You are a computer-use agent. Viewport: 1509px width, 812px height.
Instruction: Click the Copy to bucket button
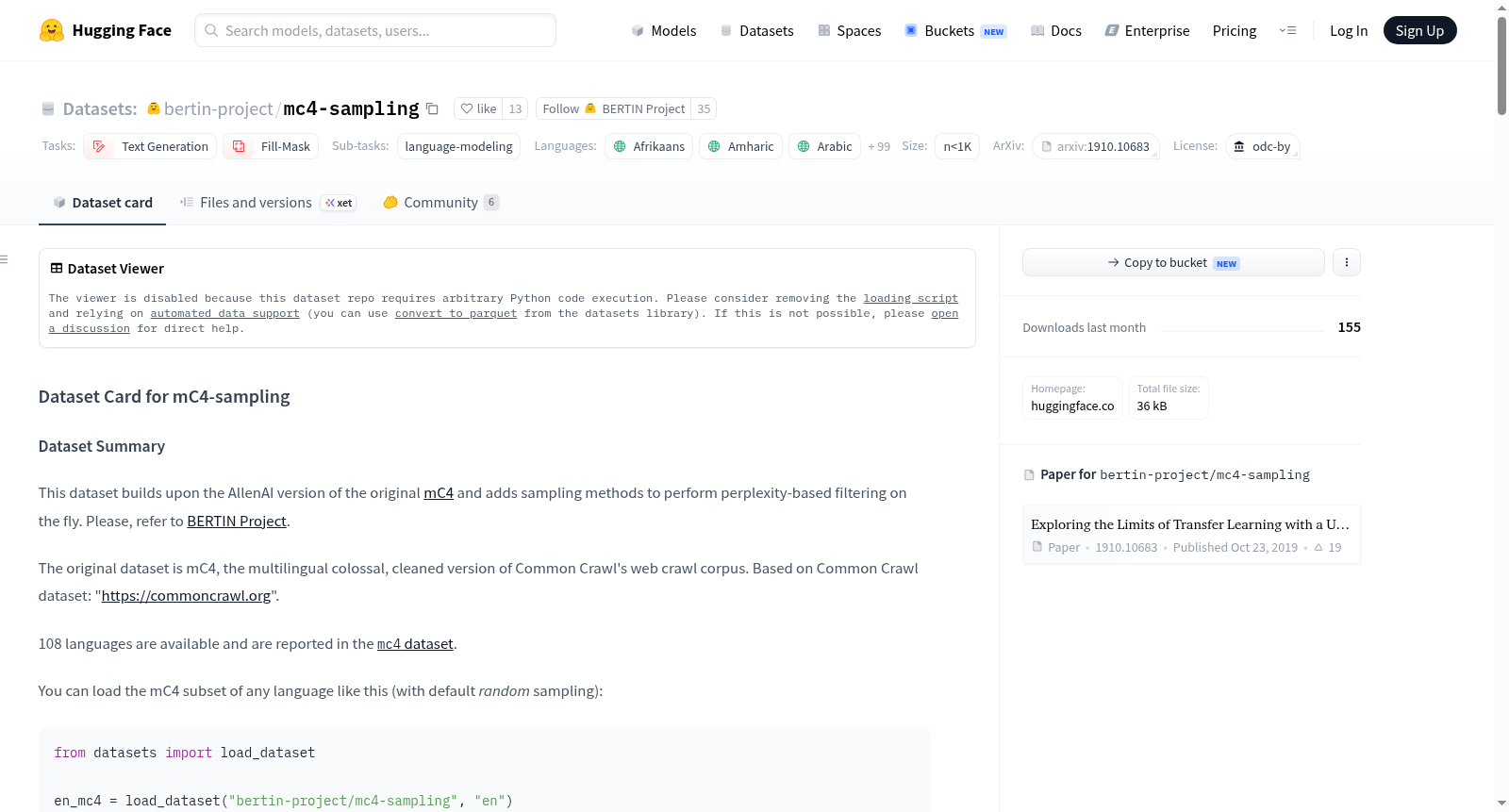1173,262
